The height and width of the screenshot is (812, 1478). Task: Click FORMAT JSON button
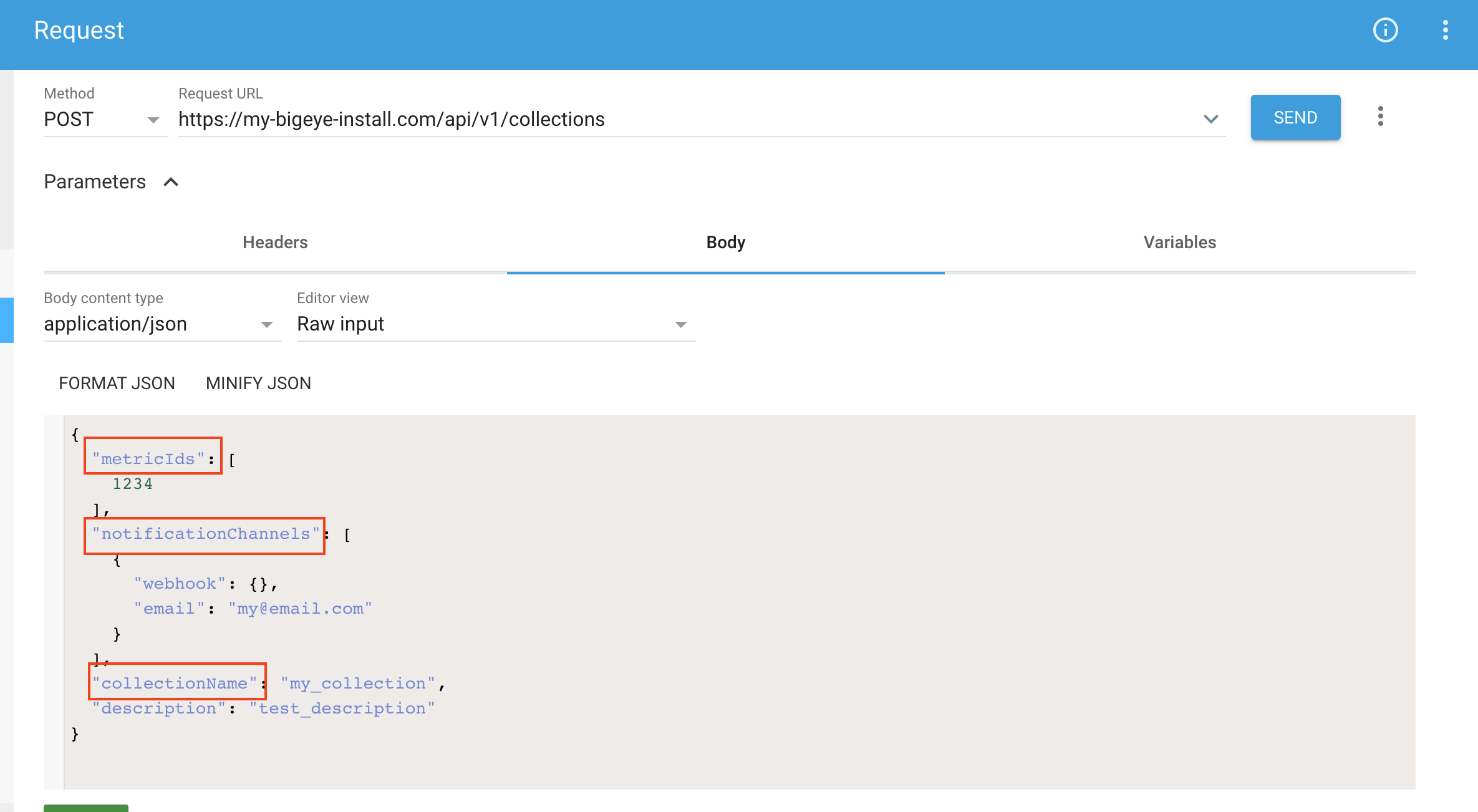(117, 383)
